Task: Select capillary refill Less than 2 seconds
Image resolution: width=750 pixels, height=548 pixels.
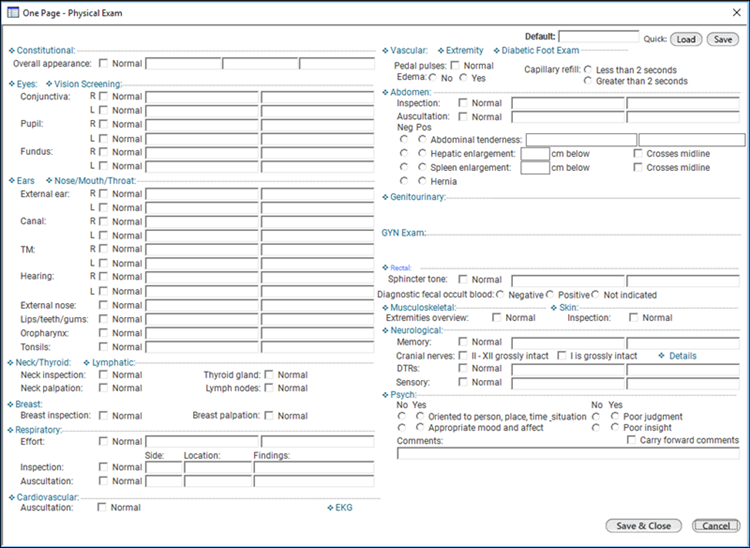Action: click(x=588, y=70)
